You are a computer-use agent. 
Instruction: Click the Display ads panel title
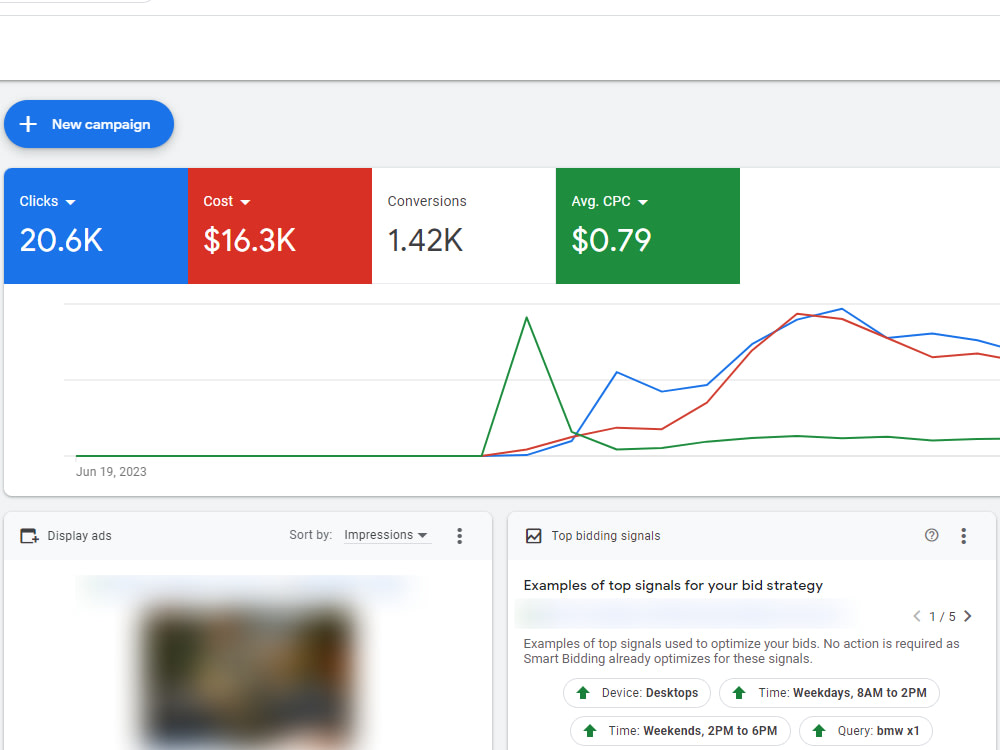tap(79, 536)
